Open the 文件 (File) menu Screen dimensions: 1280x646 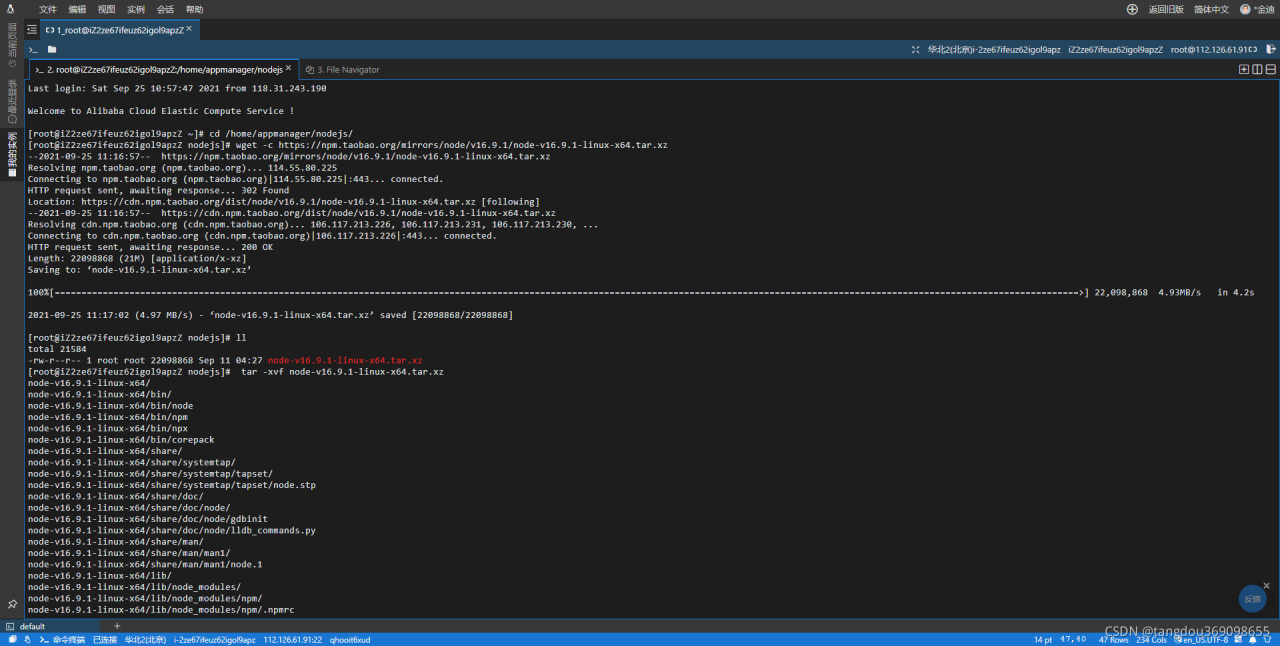(x=48, y=9)
